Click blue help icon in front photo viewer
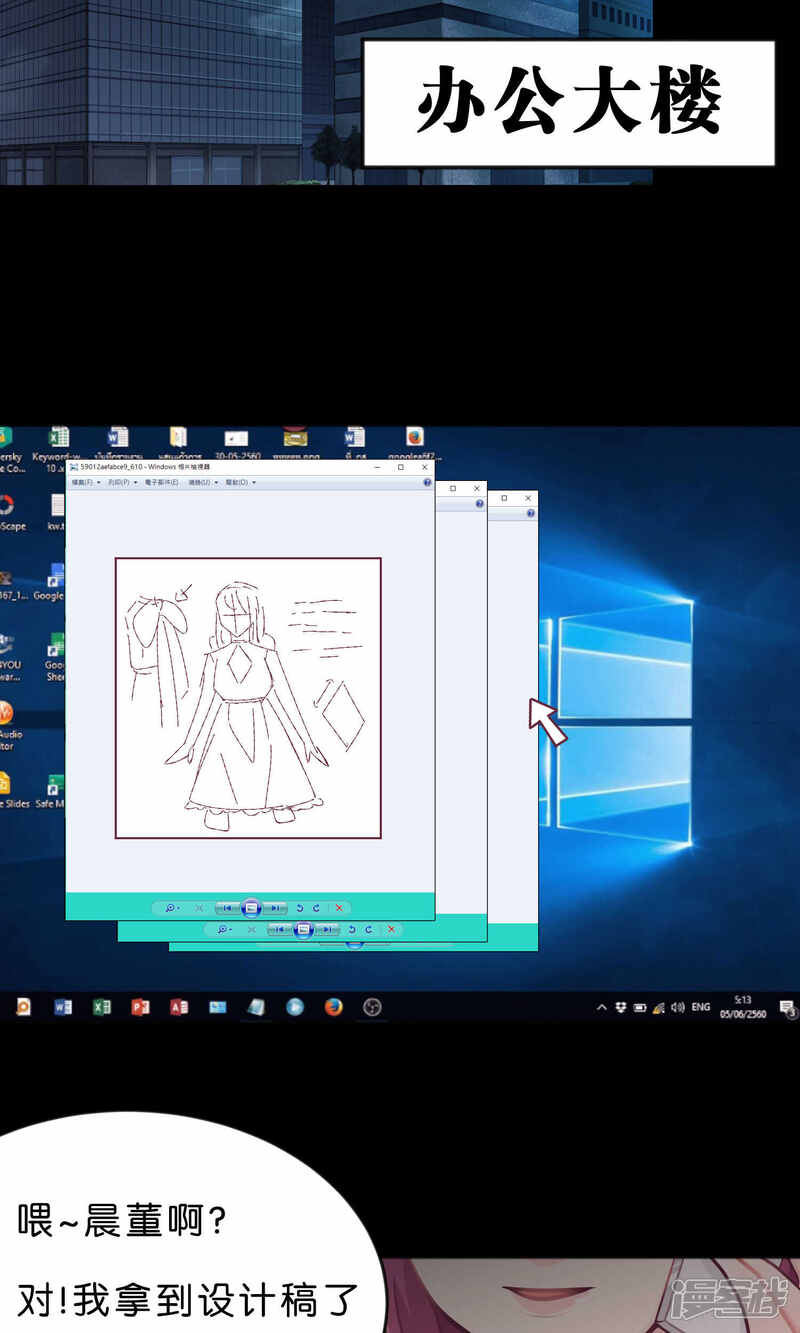The width and height of the screenshot is (800, 1333). pos(427,482)
